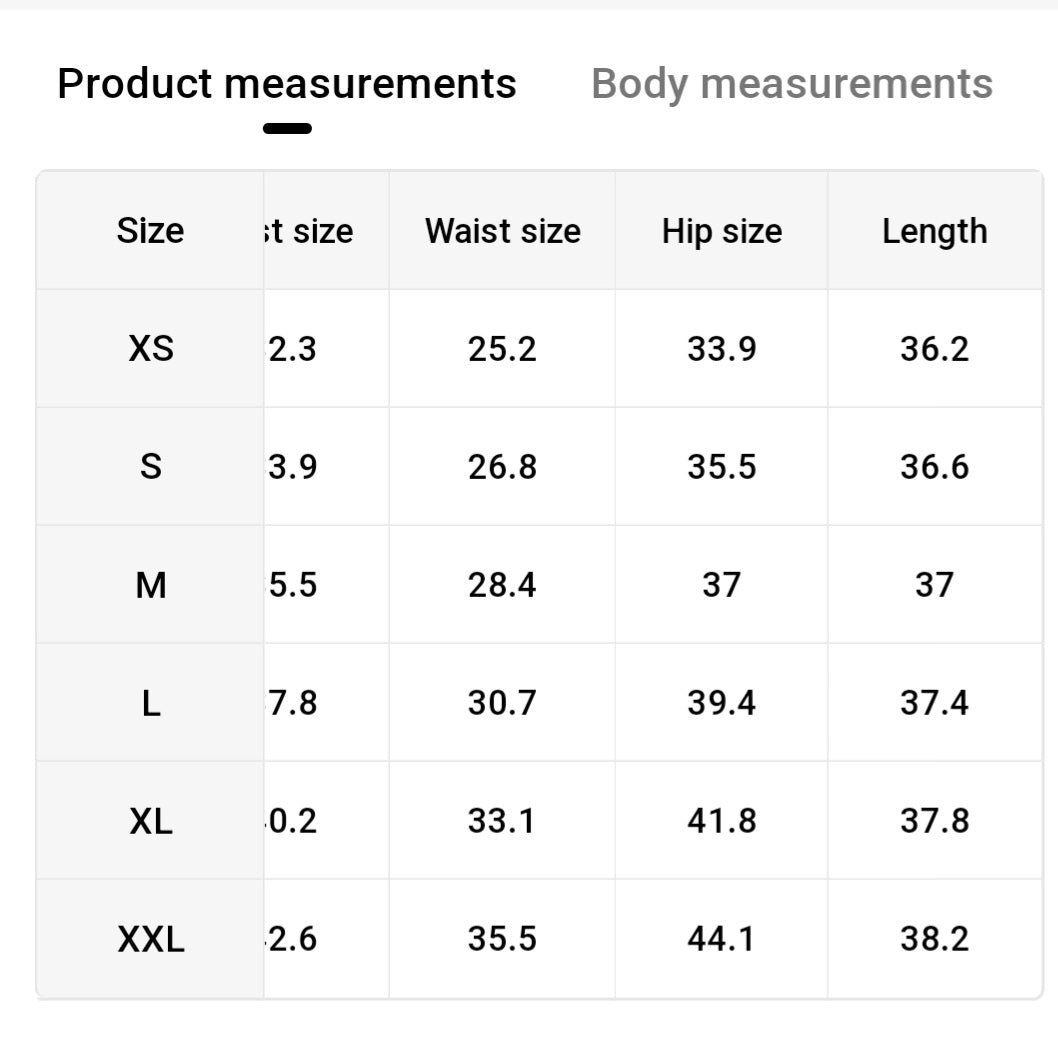Select the XL size row label
This screenshot has height=1049, width=1058.
point(150,821)
